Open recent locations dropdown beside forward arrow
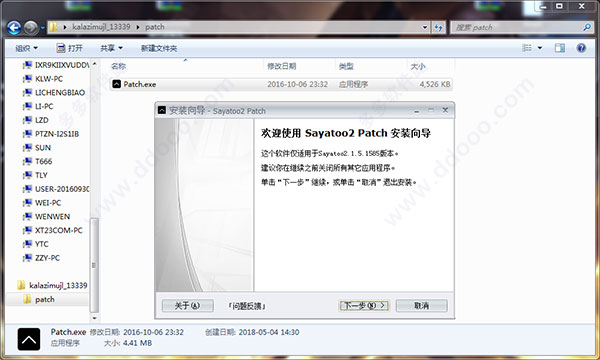The width and height of the screenshot is (600, 360). 42,28
